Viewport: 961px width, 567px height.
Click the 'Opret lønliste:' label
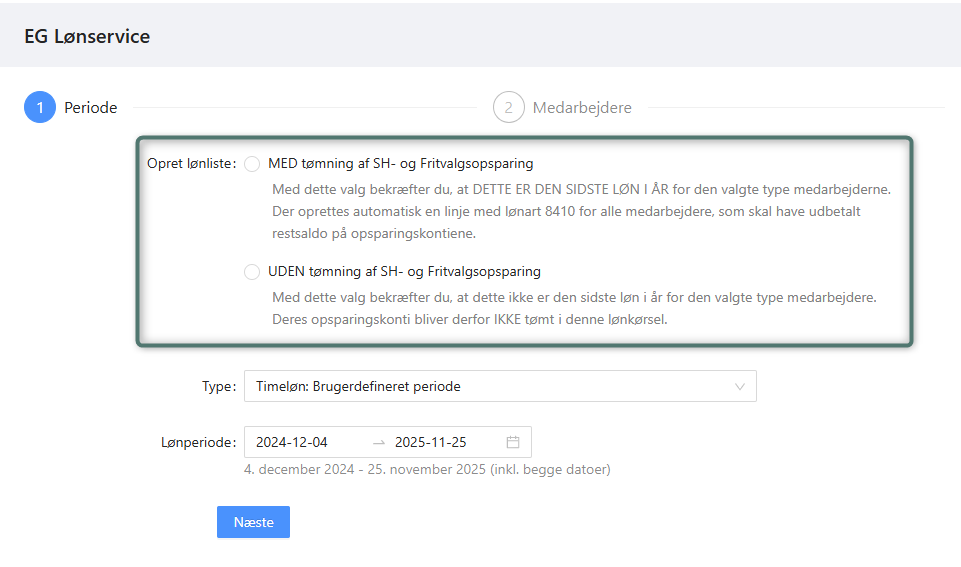tap(191, 164)
